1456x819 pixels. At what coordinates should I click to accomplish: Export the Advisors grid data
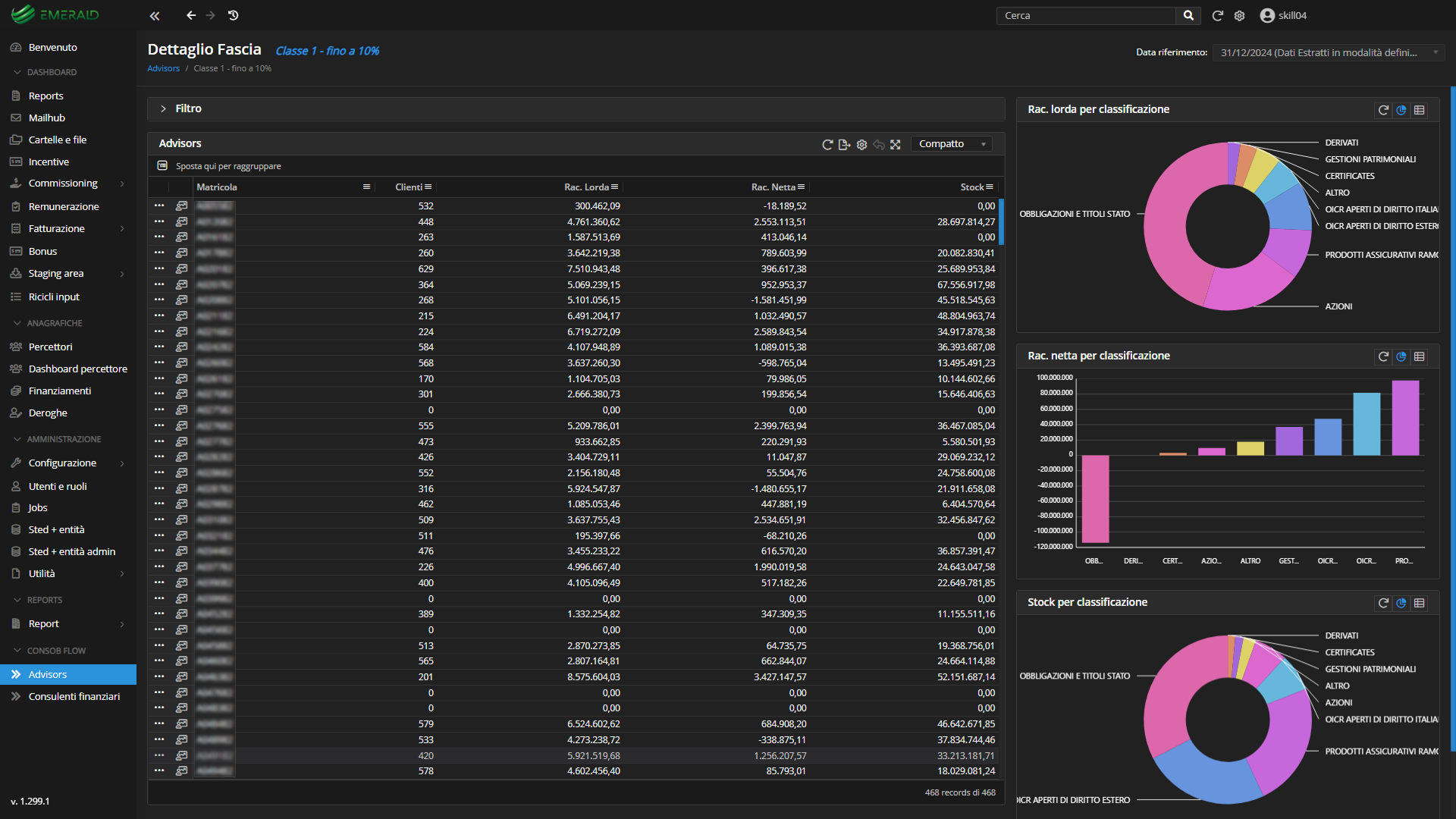[844, 144]
